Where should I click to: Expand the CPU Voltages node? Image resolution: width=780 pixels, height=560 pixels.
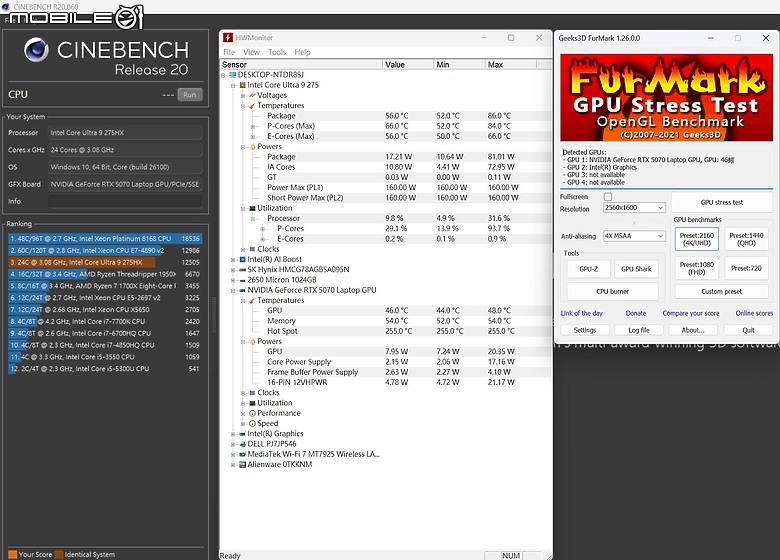pos(243,95)
